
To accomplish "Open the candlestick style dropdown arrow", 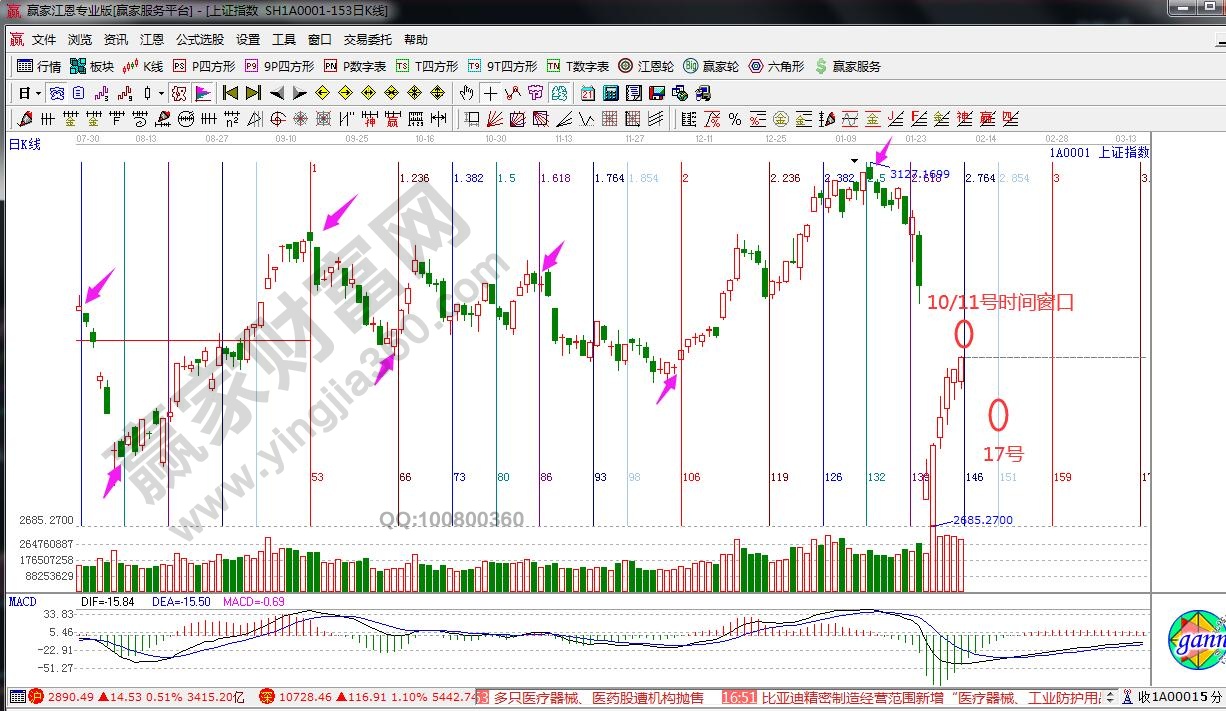I will (x=162, y=93).
